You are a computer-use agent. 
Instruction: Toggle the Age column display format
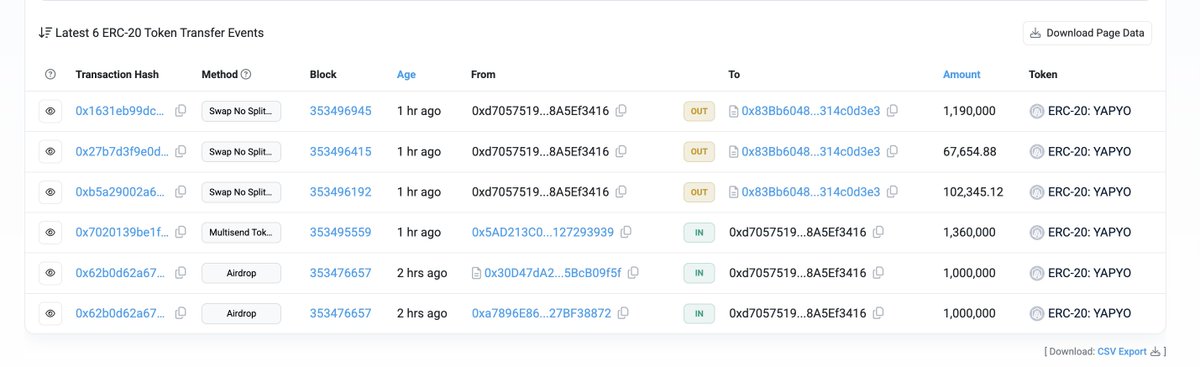(x=406, y=74)
